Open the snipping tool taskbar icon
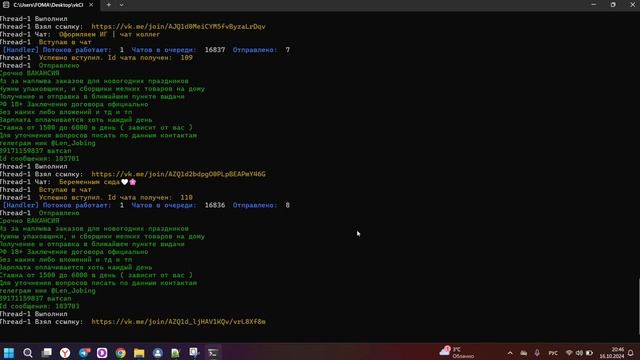Image resolution: width=640 pixels, height=360 pixels. 194,353
